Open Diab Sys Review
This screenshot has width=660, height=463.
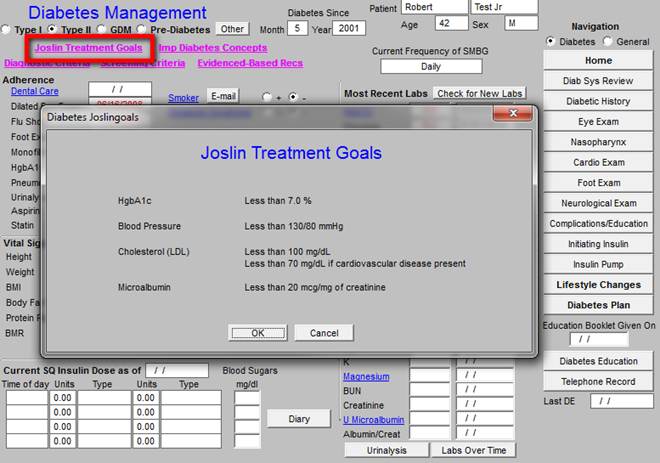pyautogui.click(x=598, y=81)
